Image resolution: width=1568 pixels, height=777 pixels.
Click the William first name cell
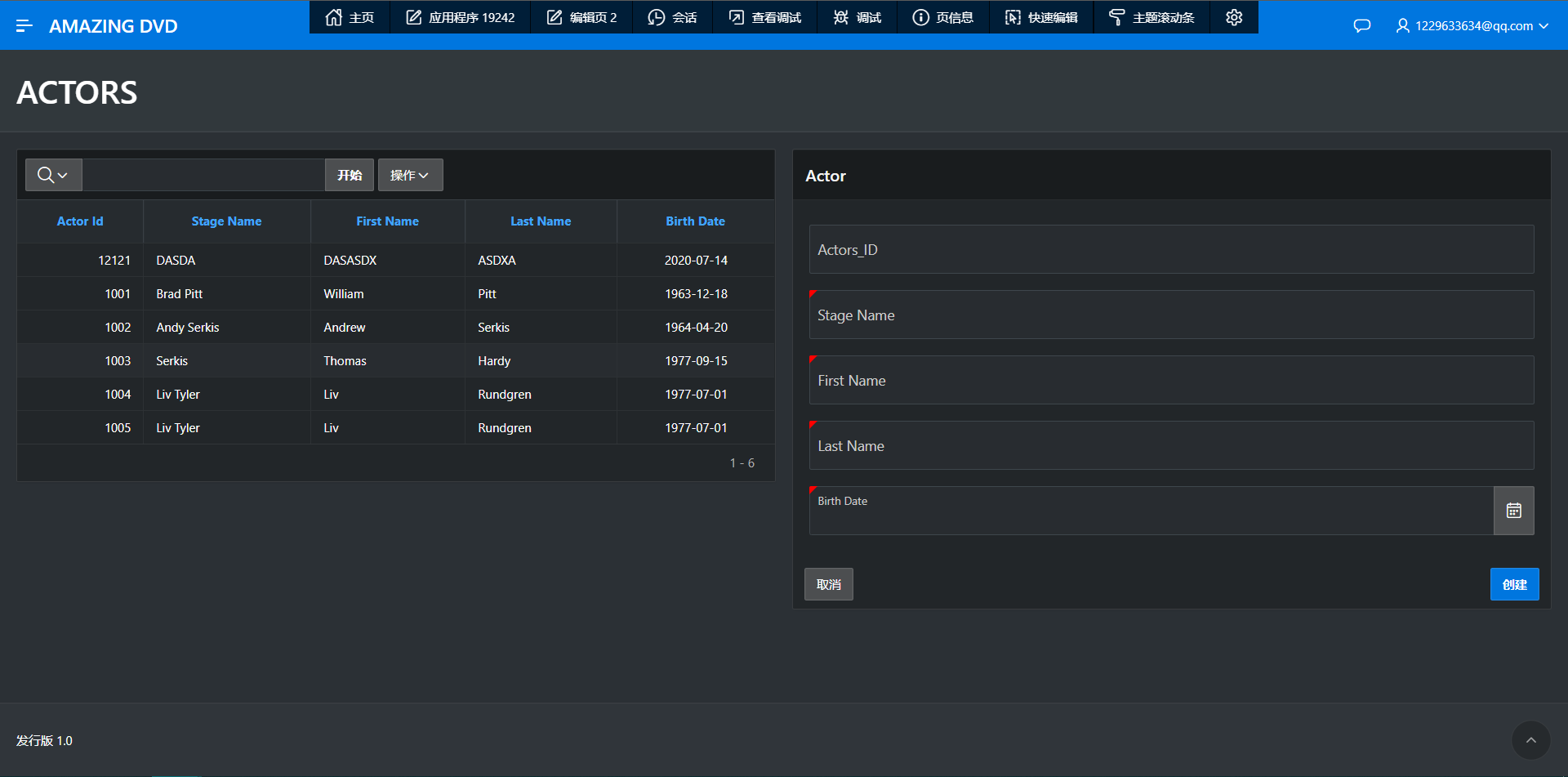tap(387, 294)
